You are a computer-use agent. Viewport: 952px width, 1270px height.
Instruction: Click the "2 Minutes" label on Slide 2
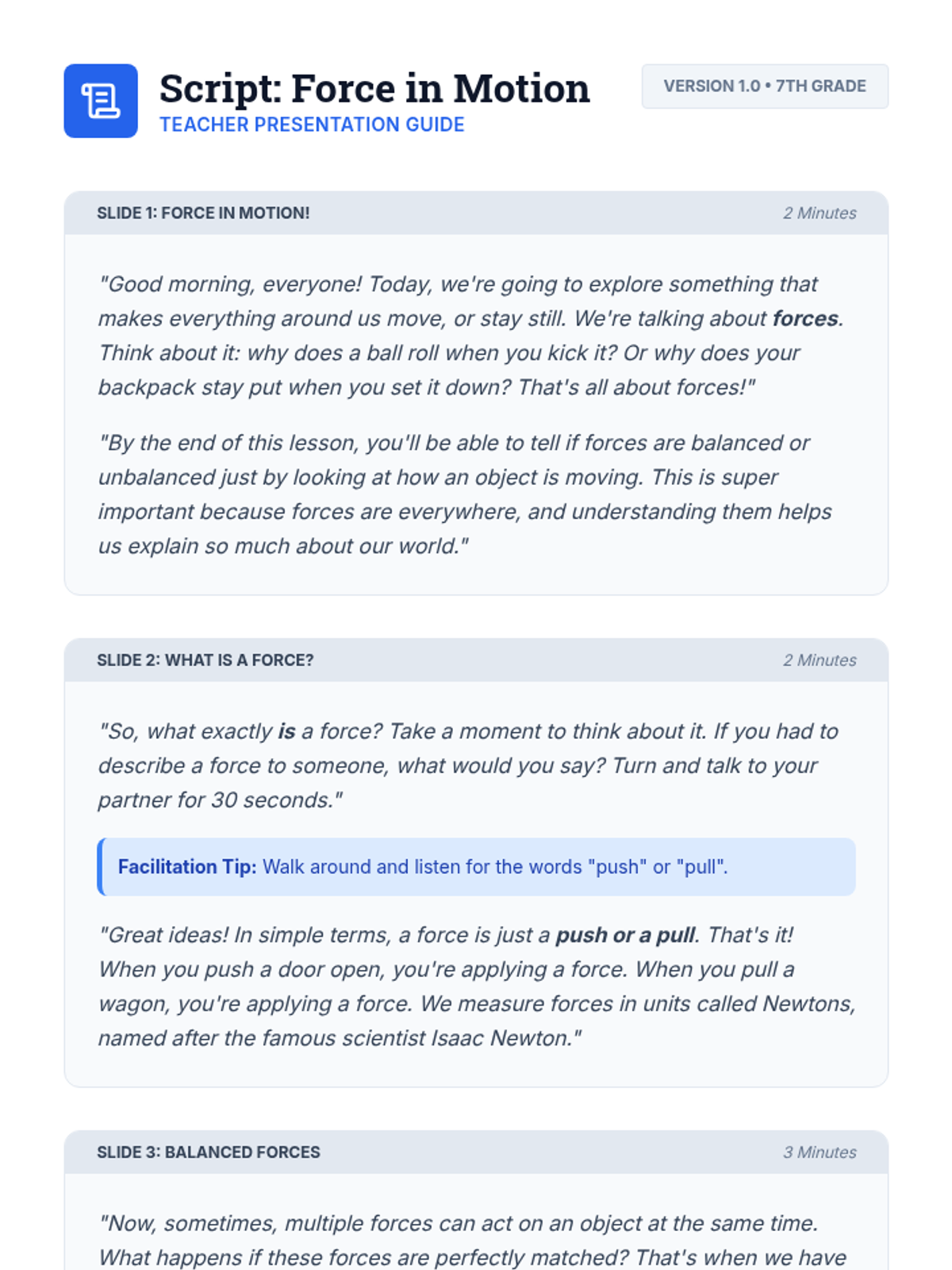pos(820,660)
